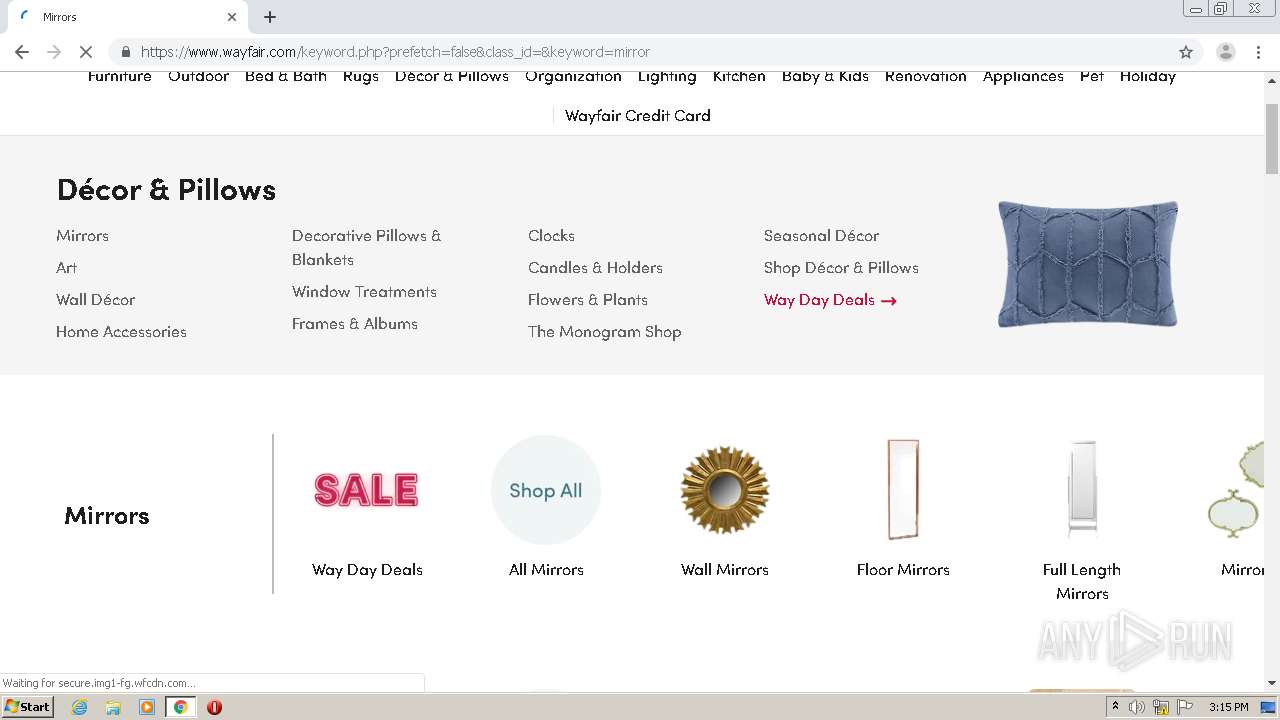
Task: Show hidden system tray icons arrow
Action: 1115,707
